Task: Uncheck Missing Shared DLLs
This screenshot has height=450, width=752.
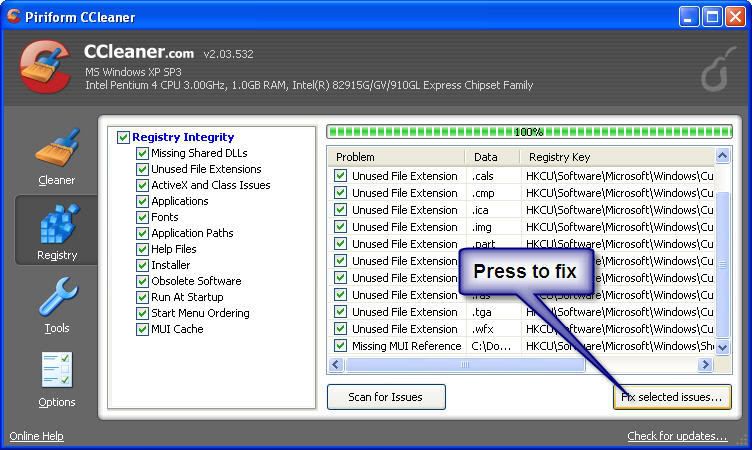Action: tap(142, 154)
